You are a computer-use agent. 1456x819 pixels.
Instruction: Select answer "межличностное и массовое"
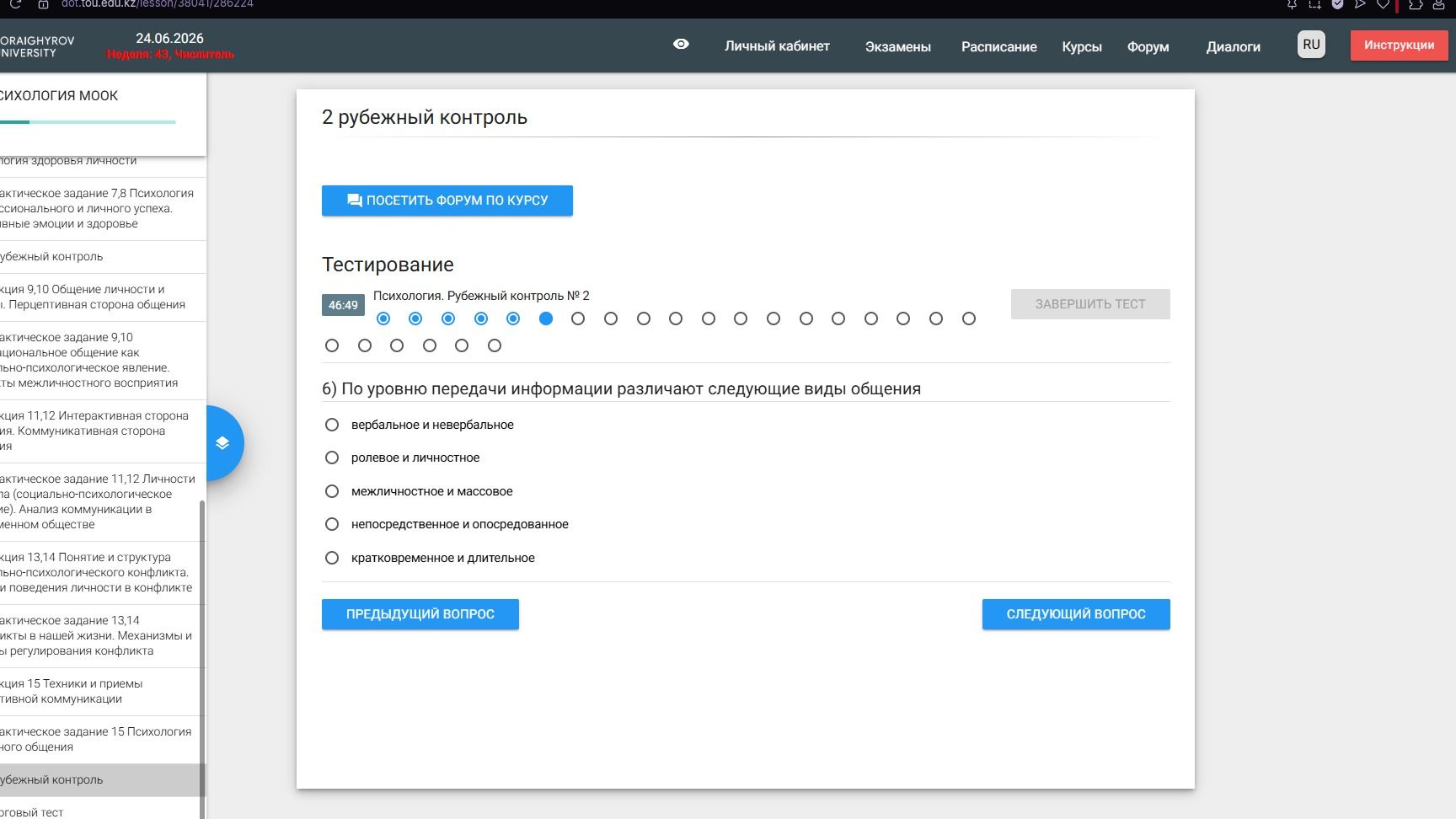pos(332,491)
